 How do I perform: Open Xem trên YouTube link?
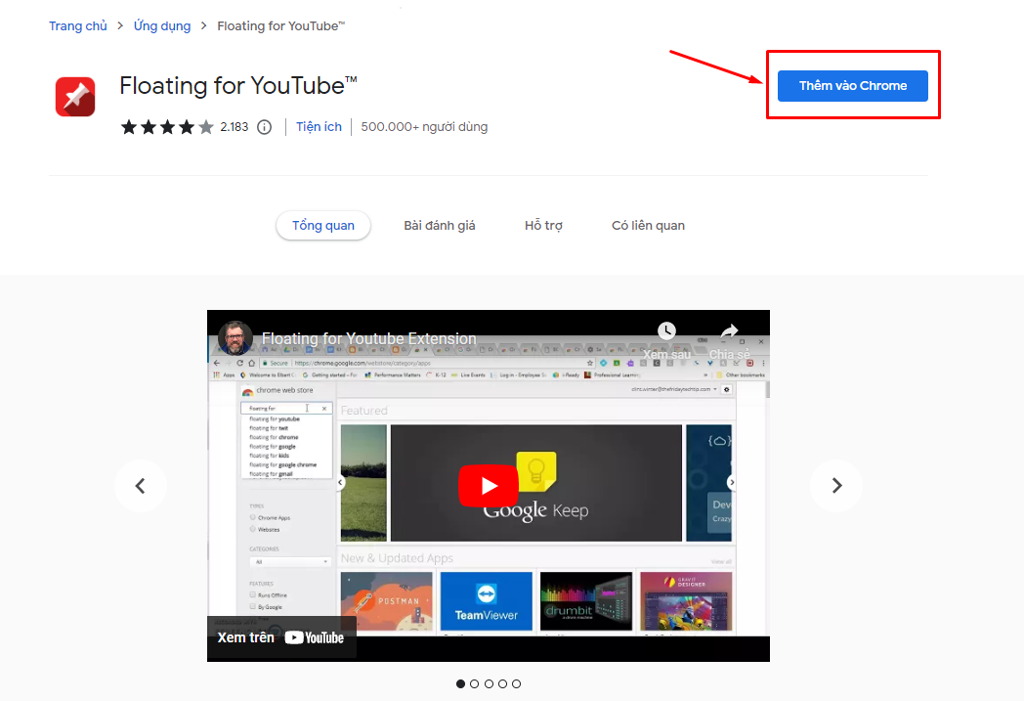point(281,638)
